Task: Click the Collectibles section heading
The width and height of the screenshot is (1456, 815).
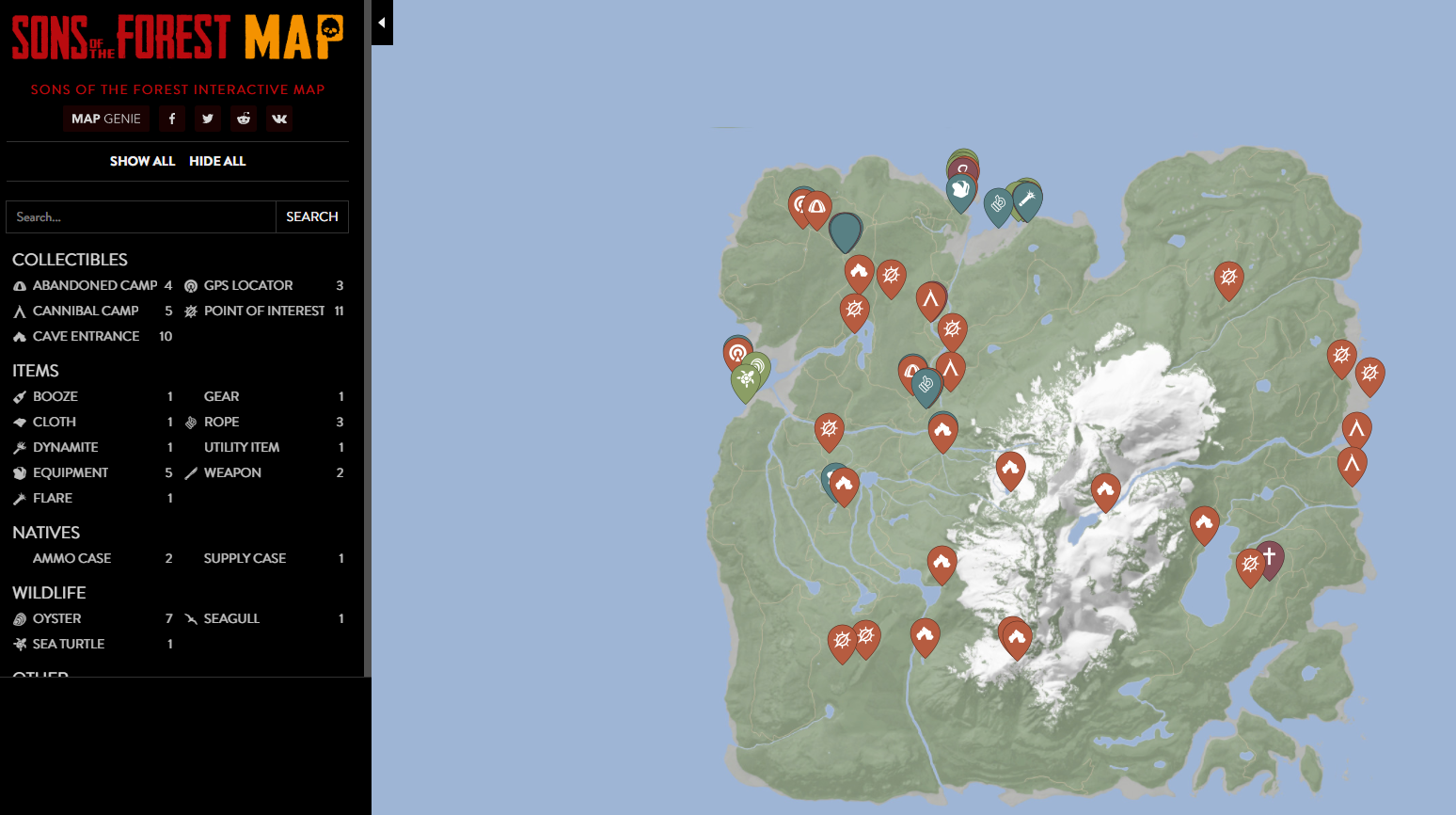Action: coord(70,260)
